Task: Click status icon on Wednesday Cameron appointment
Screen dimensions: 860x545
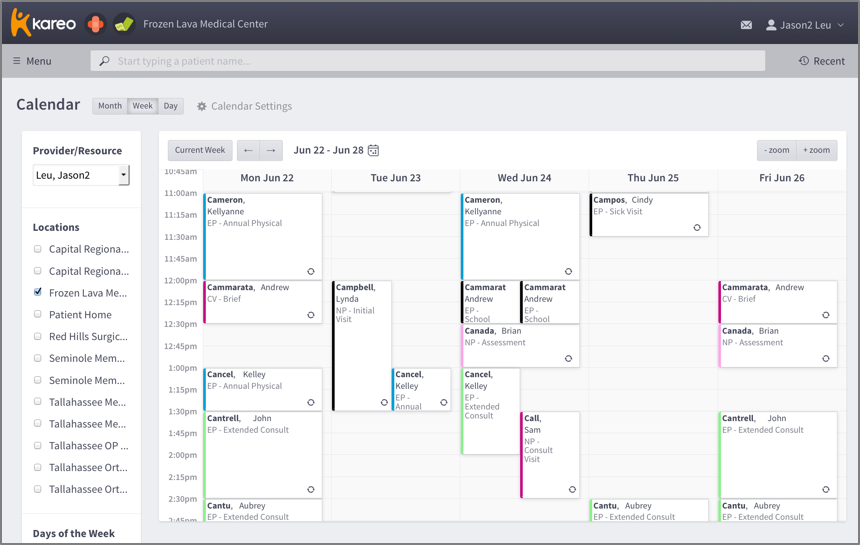Action: 568,271
